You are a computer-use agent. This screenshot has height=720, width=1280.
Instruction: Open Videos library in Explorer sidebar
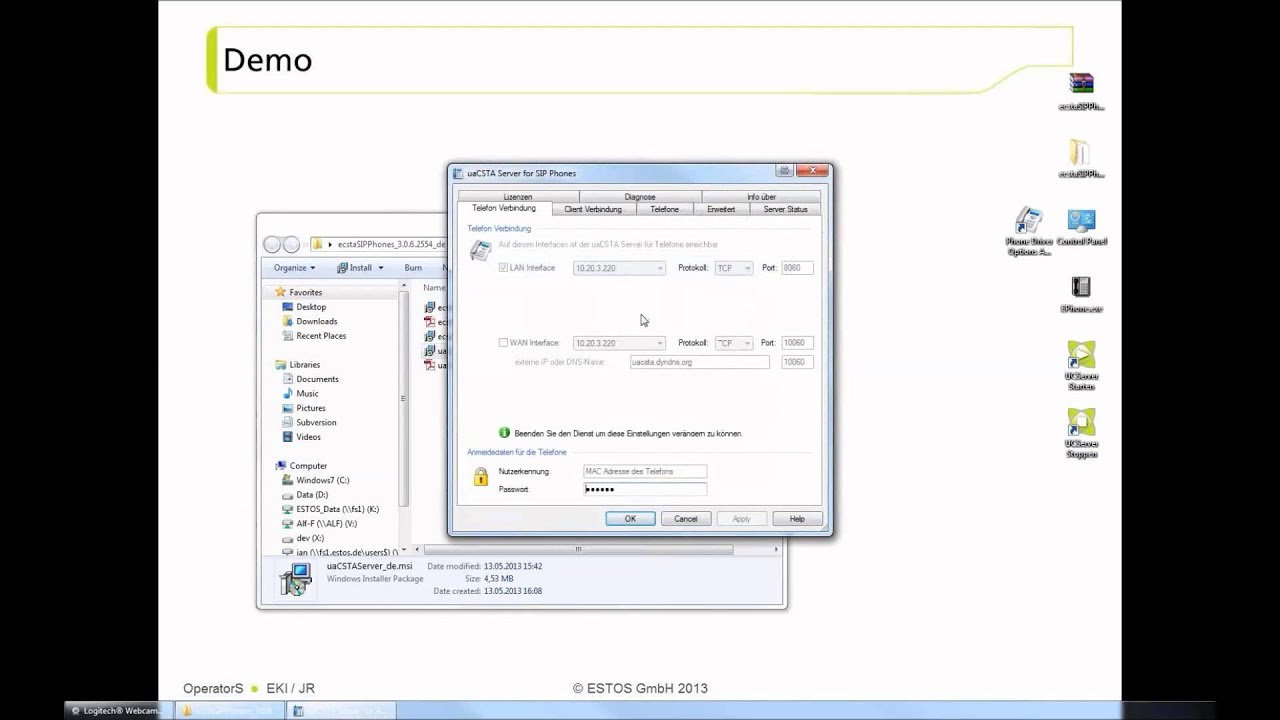tap(308, 437)
